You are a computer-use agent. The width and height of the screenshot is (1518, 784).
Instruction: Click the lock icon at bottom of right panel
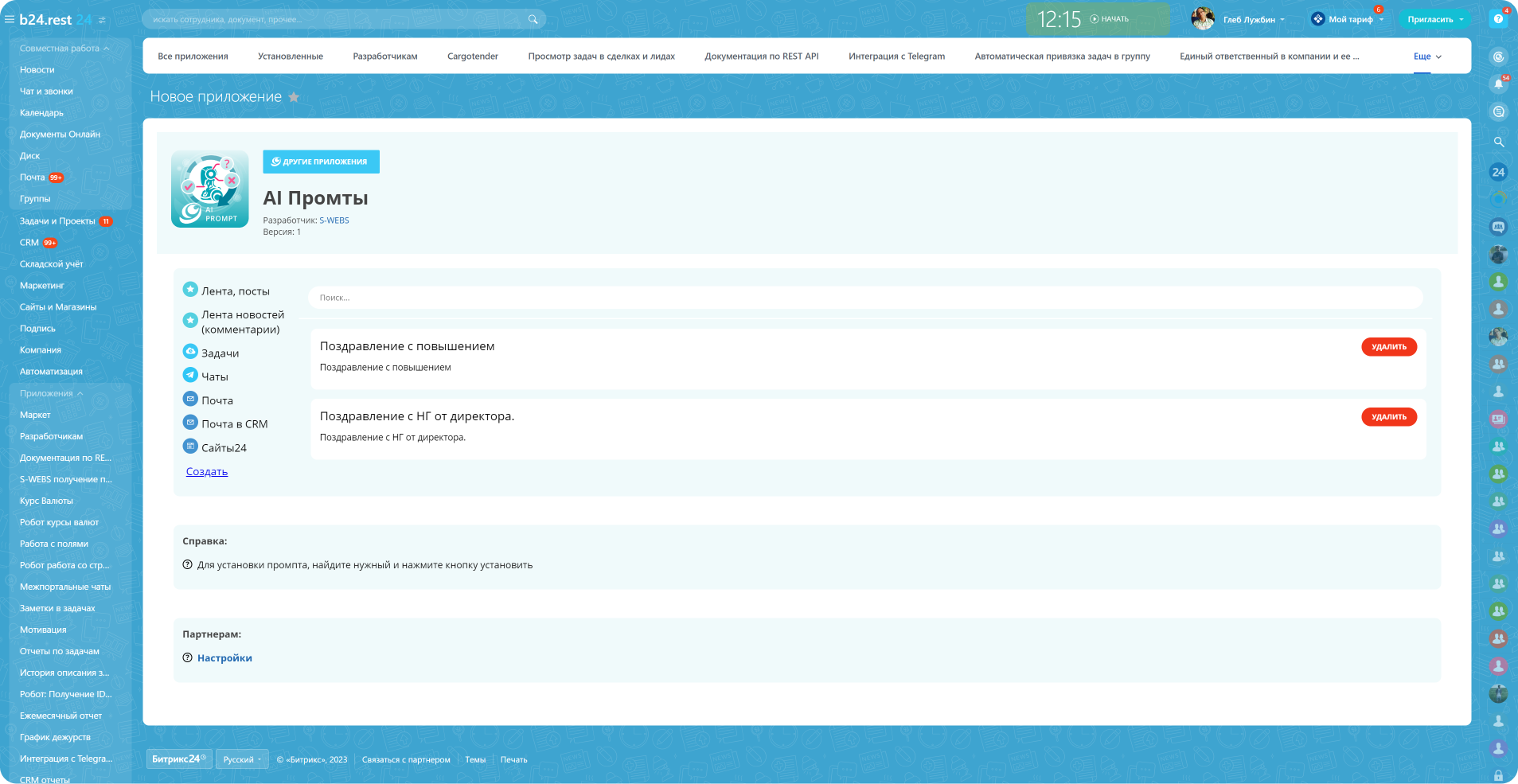pyautogui.click(x=1498, y=775)
